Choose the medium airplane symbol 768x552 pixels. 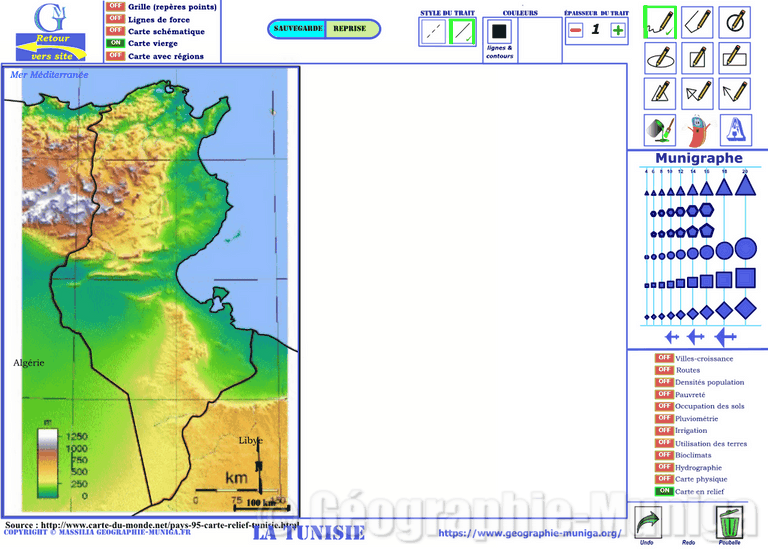[696, 337]
